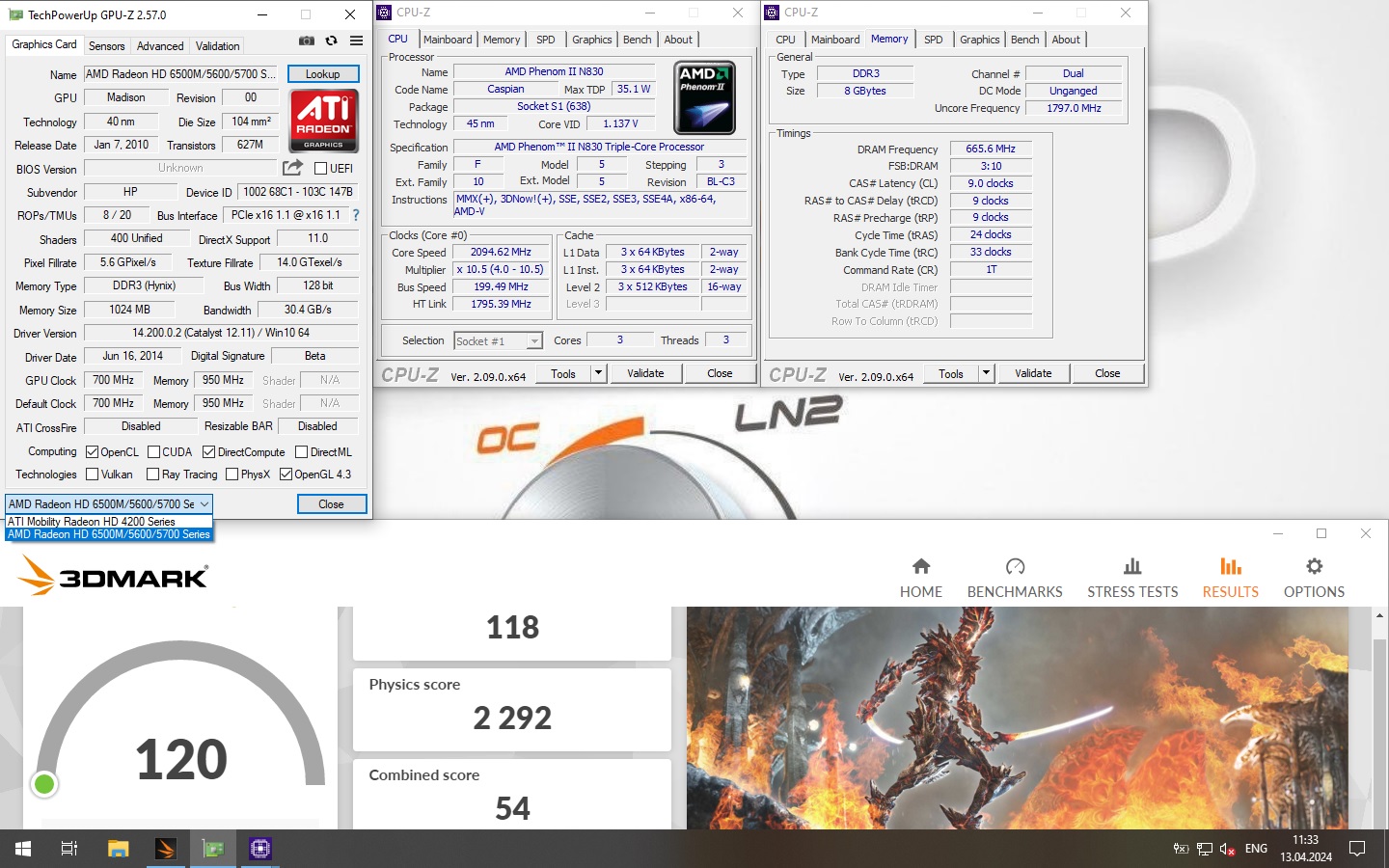
Task: Click the Bus Interface question mark
Action: [356, 215]
